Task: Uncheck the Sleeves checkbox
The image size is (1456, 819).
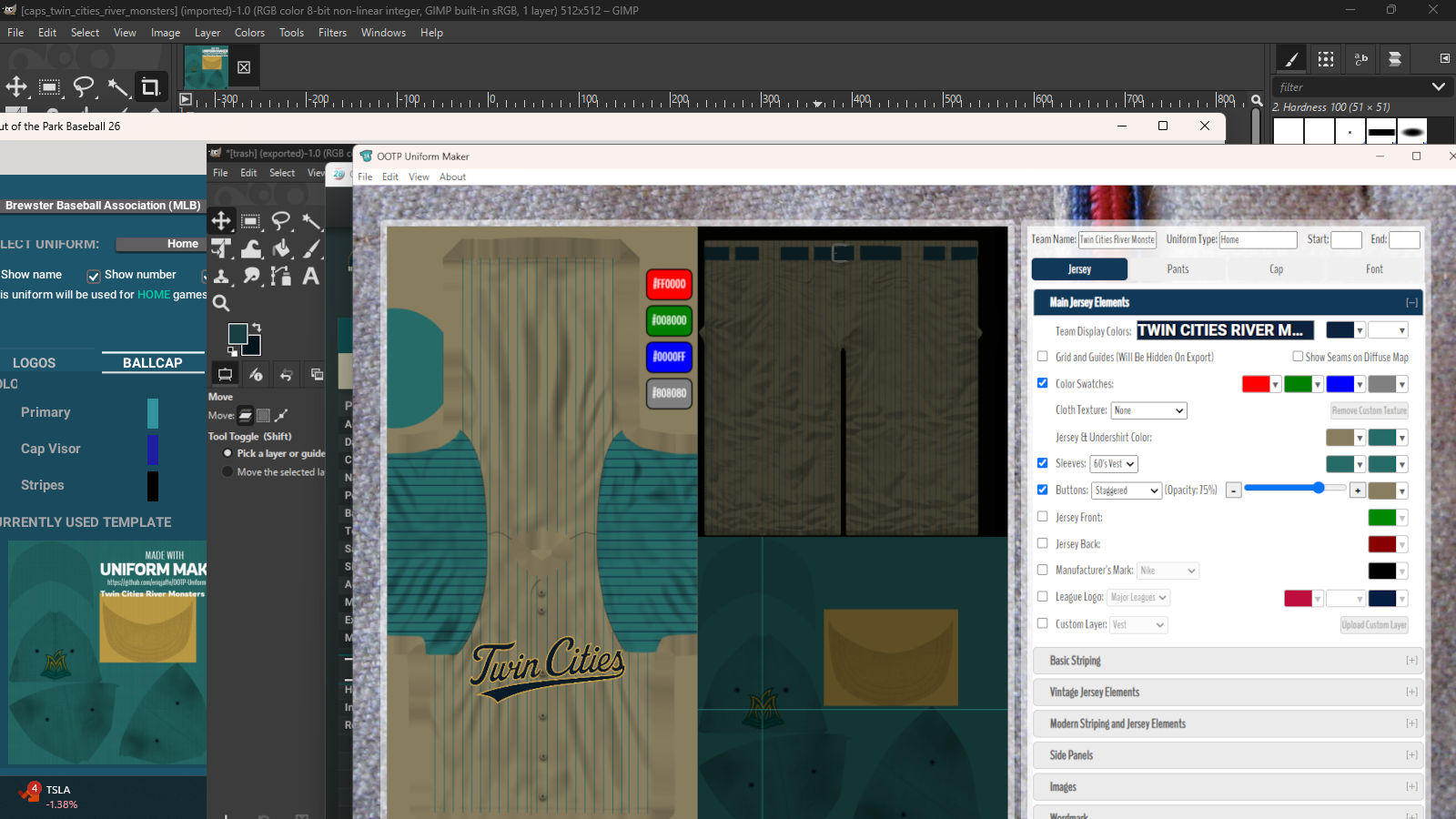Action: point(1043,463)
